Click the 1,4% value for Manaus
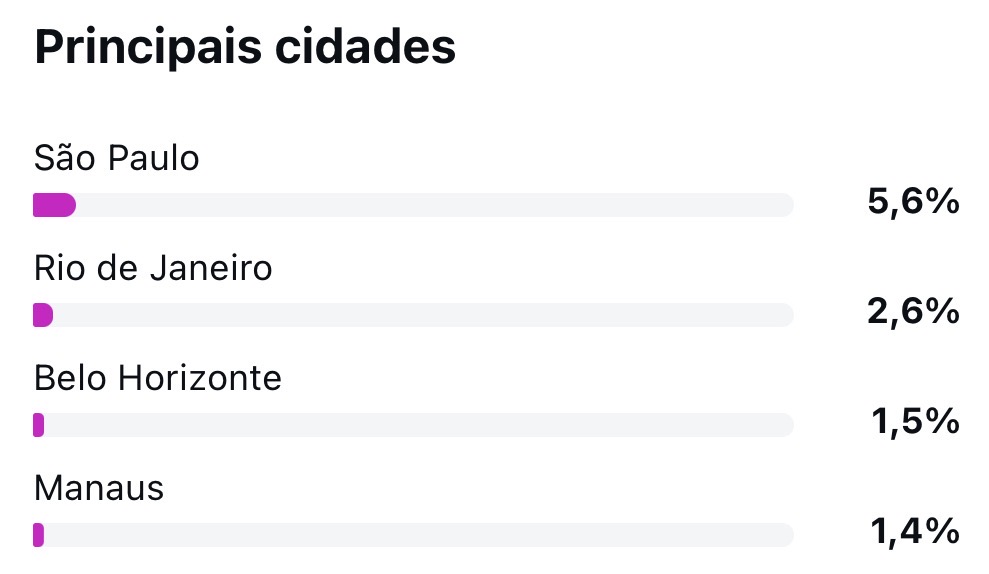Screen dimensions: 989x574 pos(915,532)
